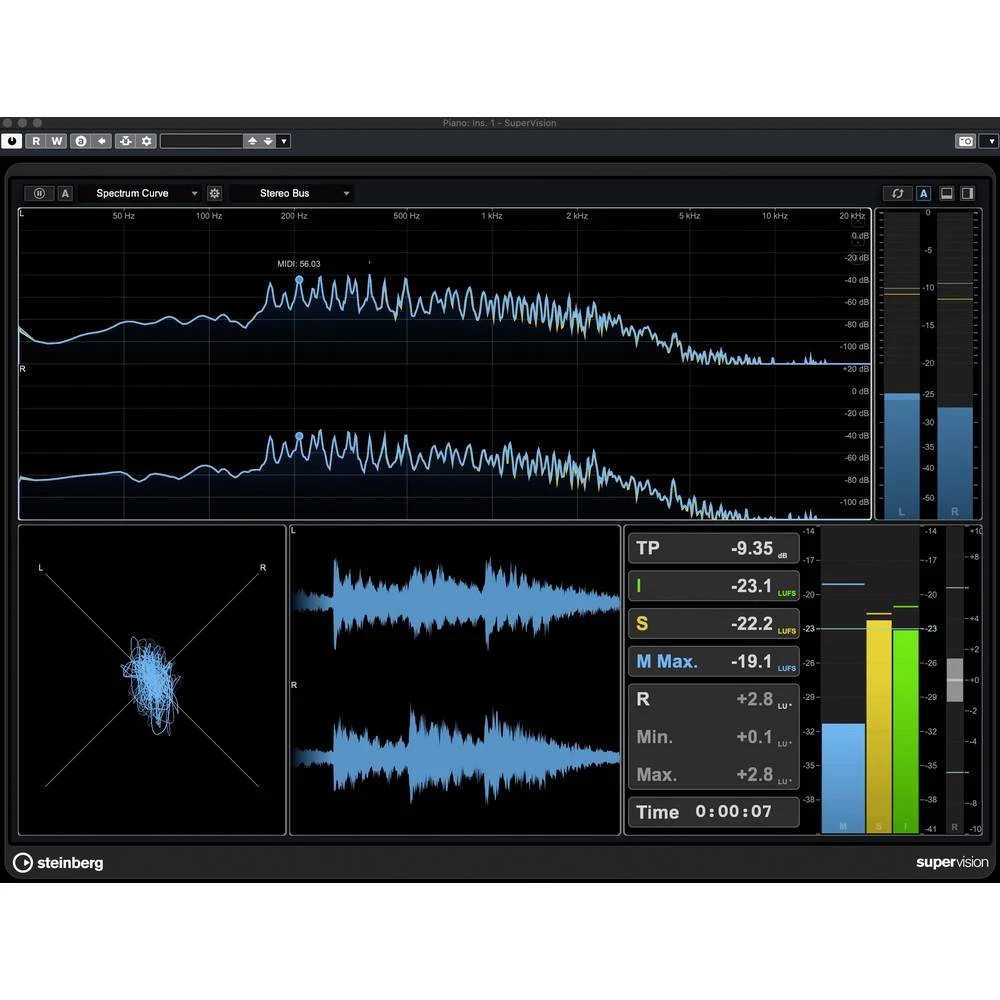Click the copy A to B arrow icon
The image size is (1000, 1000).
pyautogui.click(x=101, y=141)
